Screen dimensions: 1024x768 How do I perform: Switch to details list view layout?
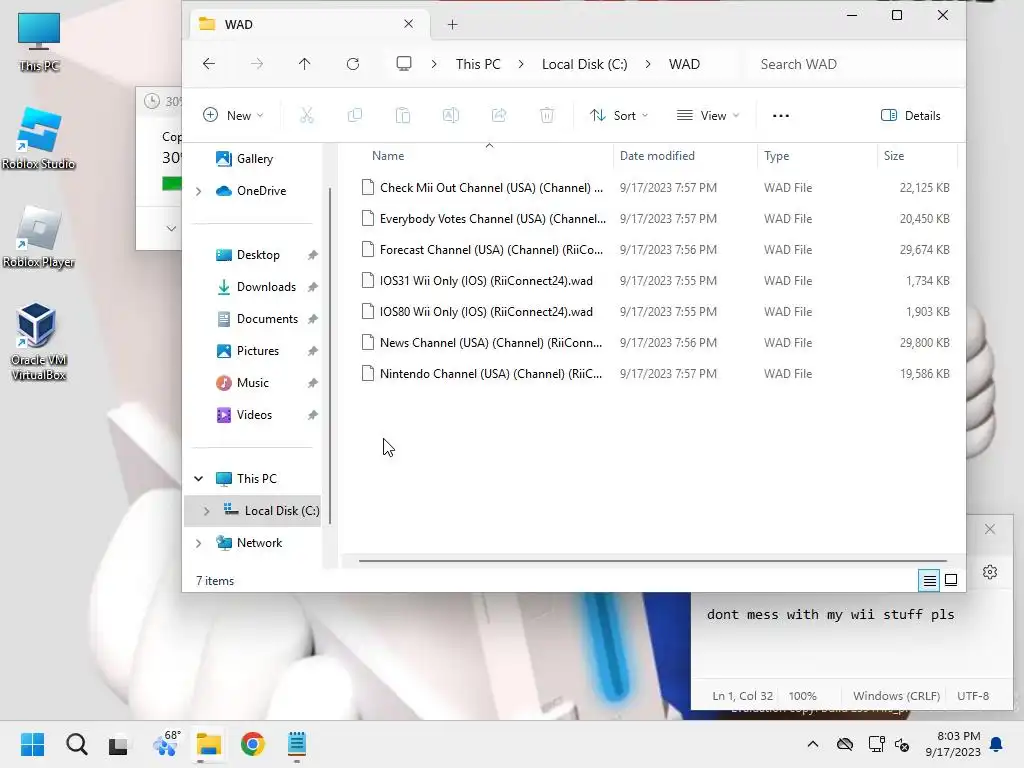[x=929, y=580]
